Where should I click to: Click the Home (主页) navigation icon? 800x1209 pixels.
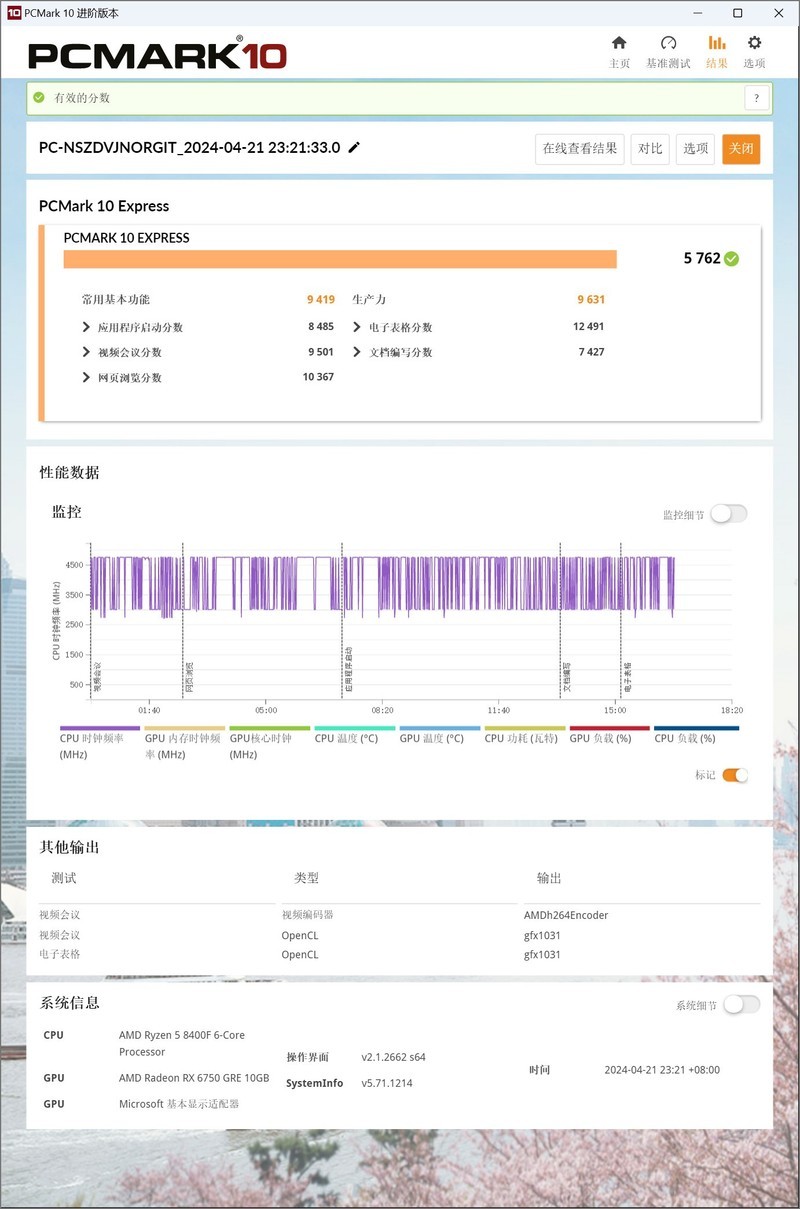coord(618,44)
